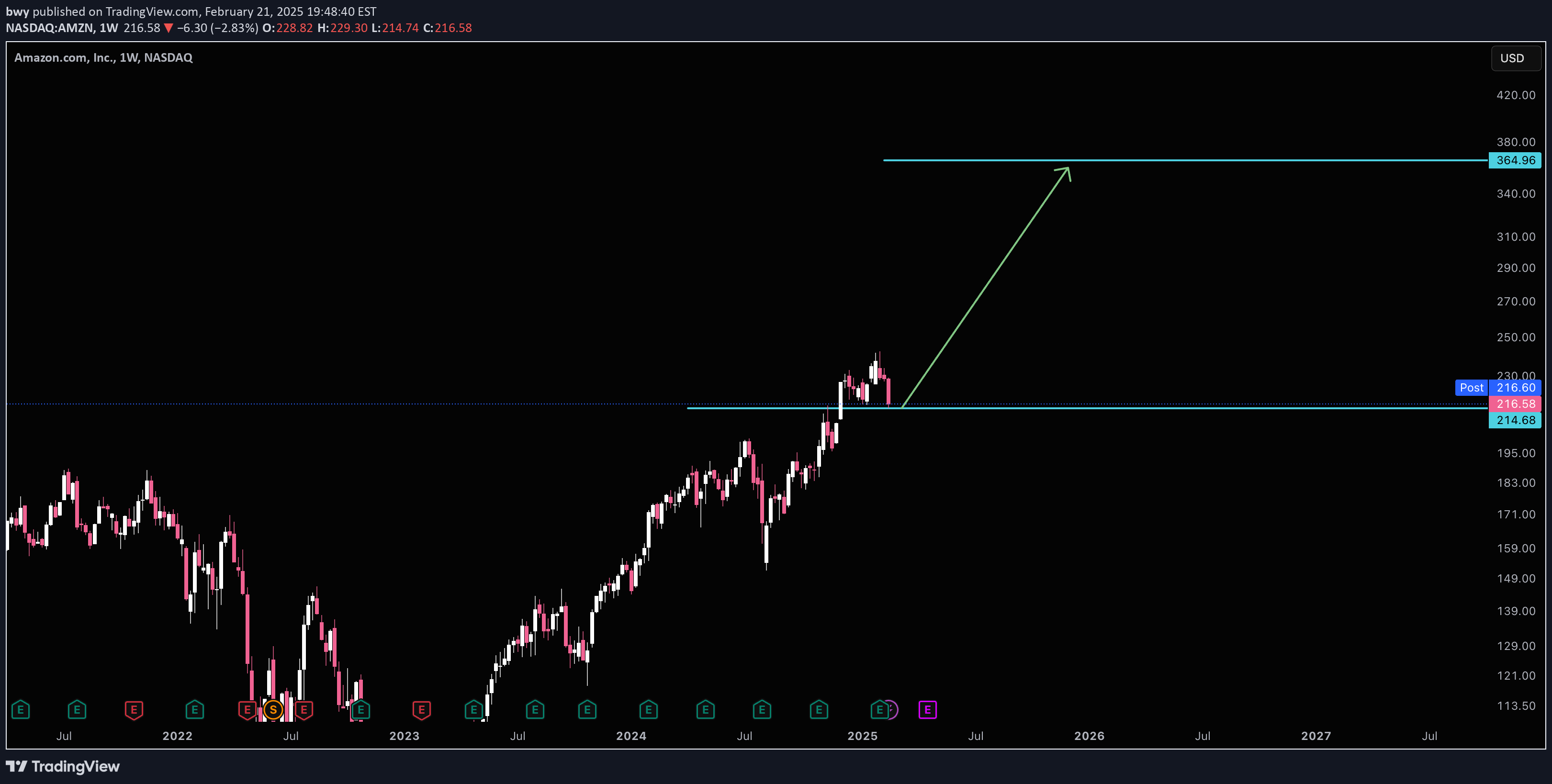
Task: Click the 183.00 price scale value
Action: 1516,483
